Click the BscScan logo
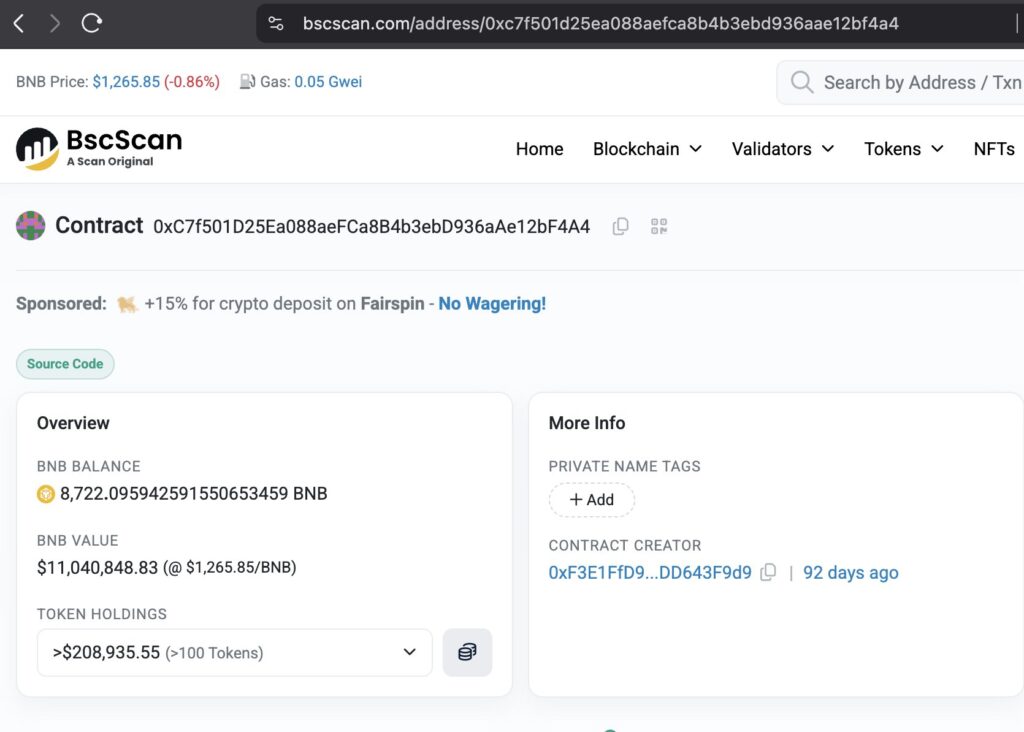 coord(99,149)
